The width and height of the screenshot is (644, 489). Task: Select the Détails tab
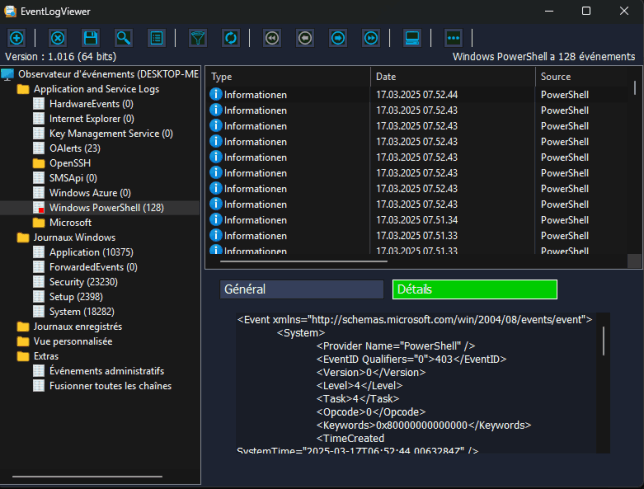[474, 289]
